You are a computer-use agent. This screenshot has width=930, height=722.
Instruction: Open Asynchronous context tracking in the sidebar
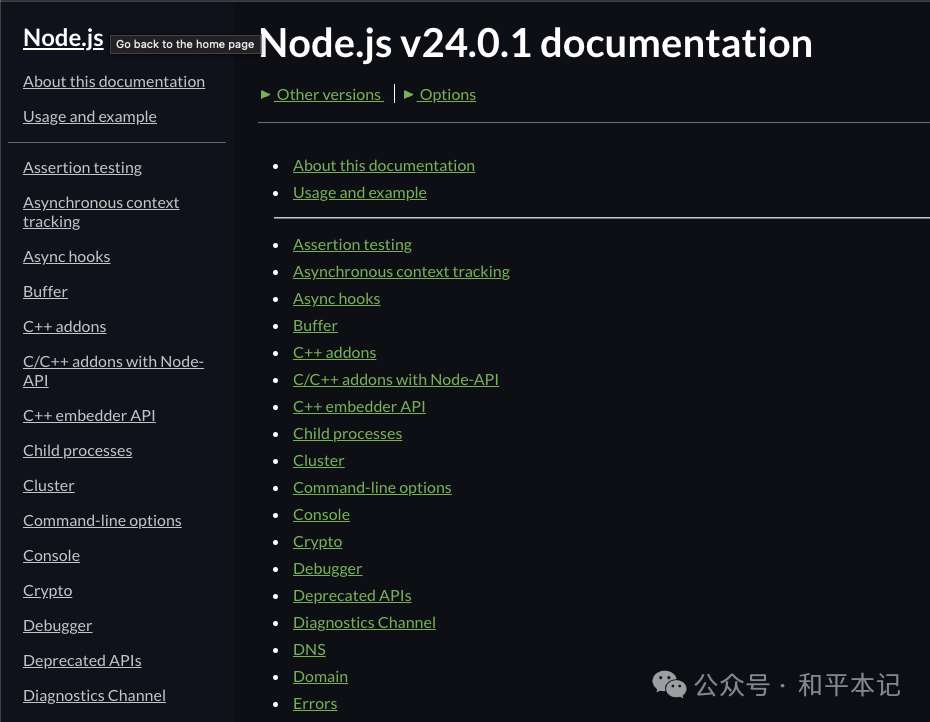point(101,212)
